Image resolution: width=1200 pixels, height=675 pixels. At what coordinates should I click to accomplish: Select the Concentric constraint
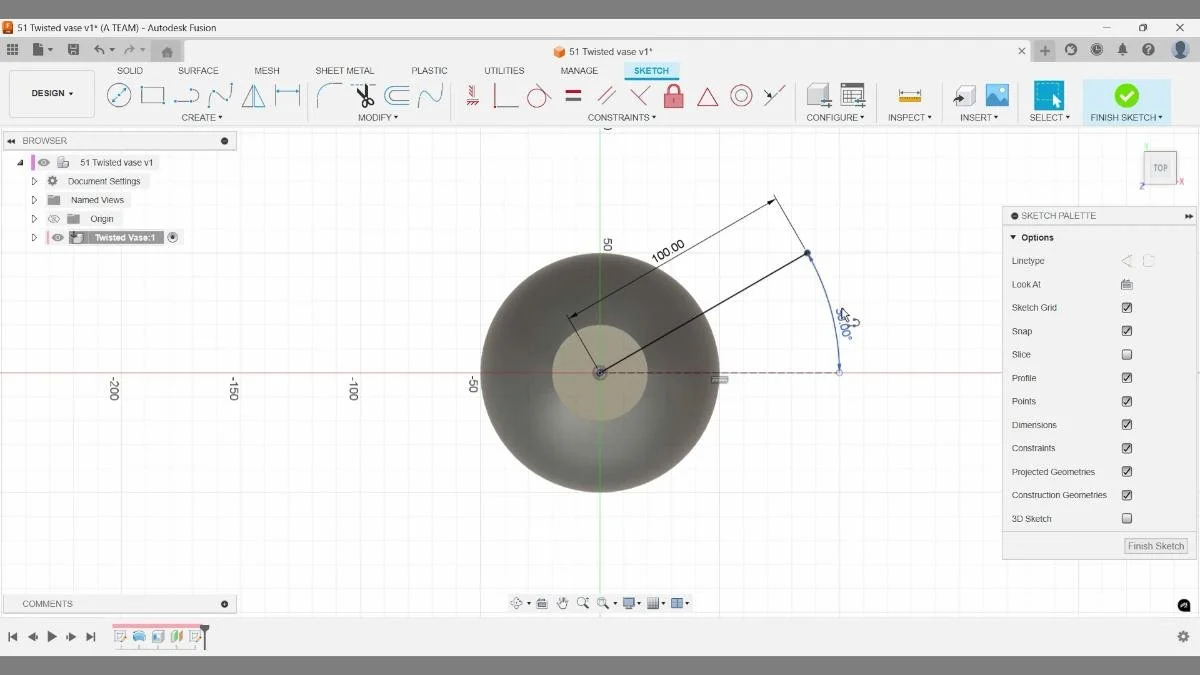(741, 95)
